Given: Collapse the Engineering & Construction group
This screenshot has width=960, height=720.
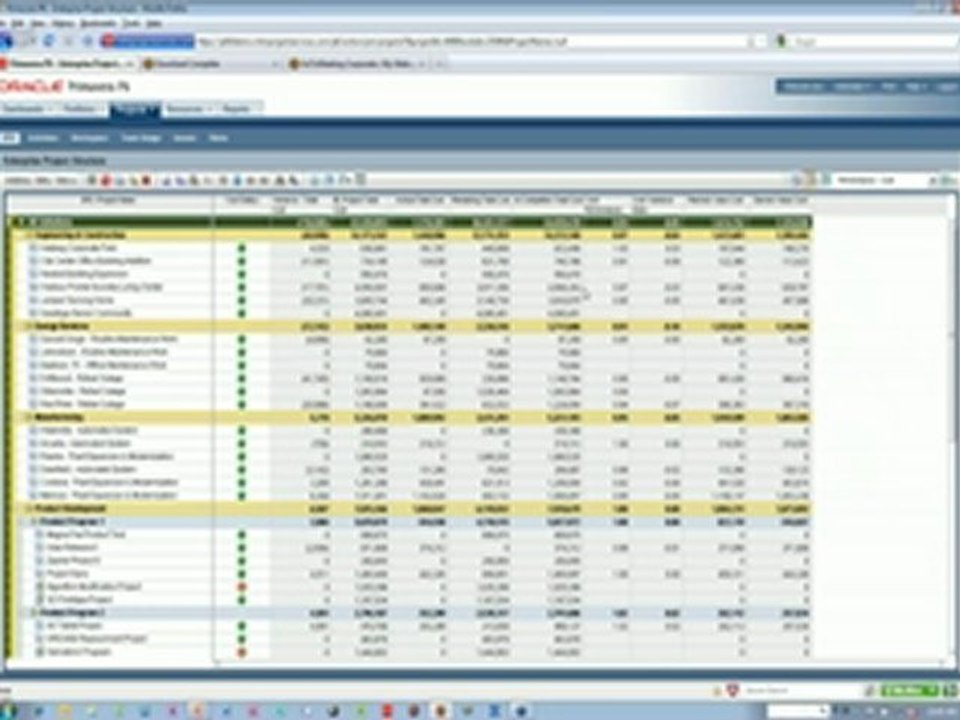Looking at the screenshot, I should [x=28, y=236].
